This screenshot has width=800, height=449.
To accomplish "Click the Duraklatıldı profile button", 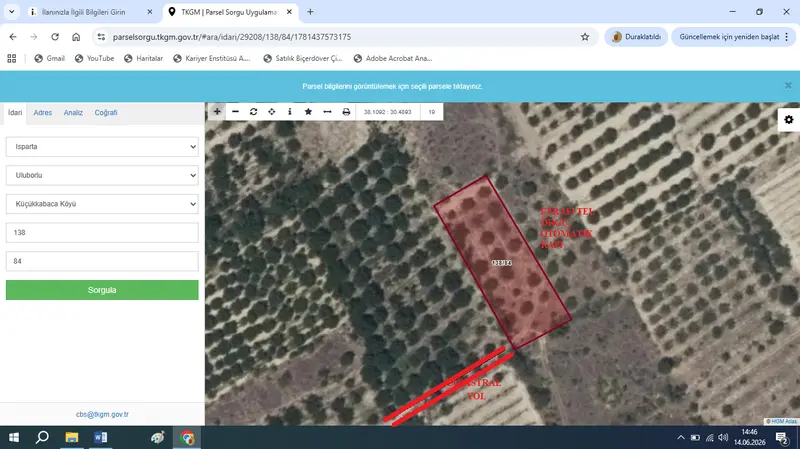I will tap(636, 37).
